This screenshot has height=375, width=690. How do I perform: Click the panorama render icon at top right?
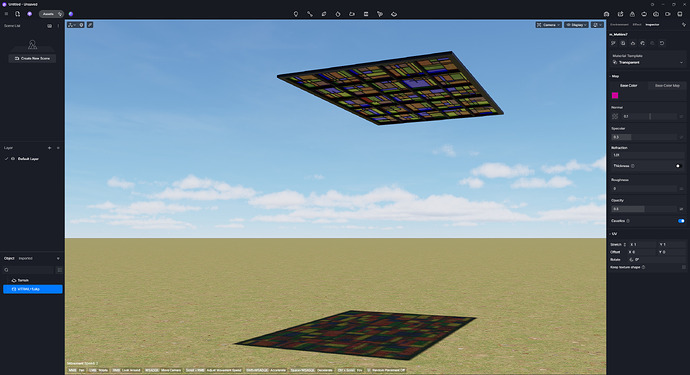pyautogui.click(x=644, y=14)
